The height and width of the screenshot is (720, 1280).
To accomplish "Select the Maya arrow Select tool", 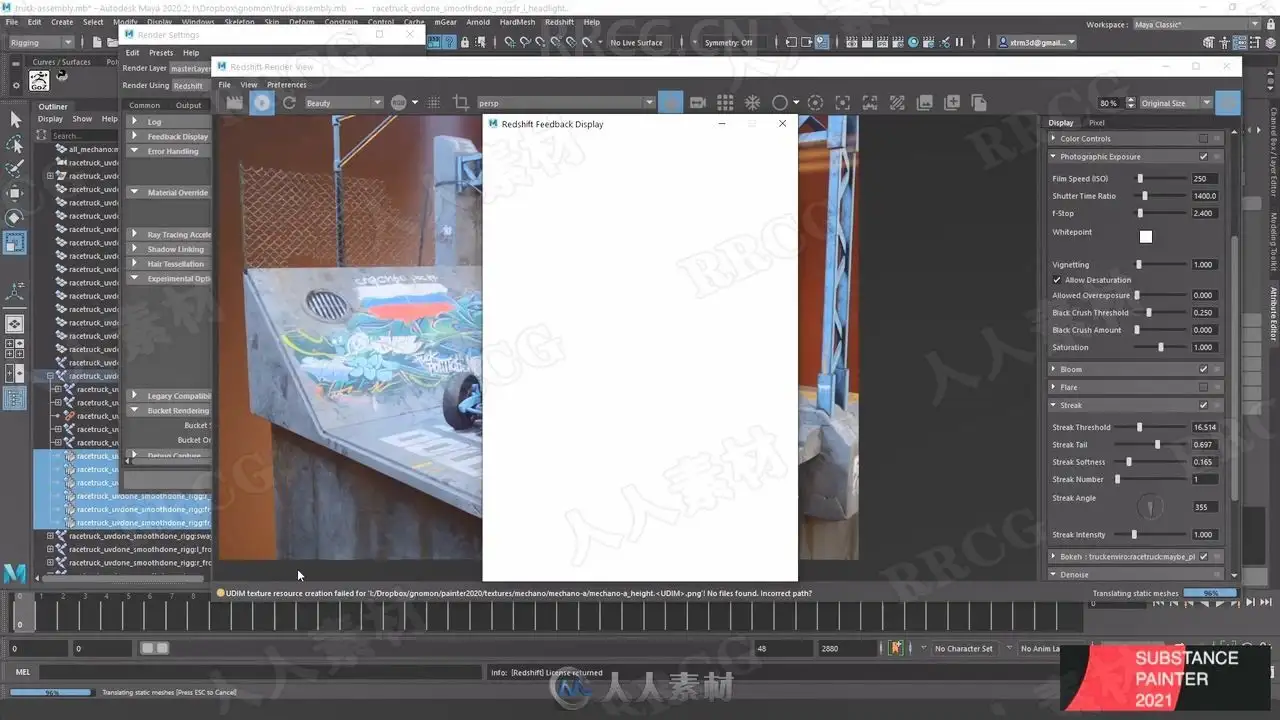I will [15, 119].
